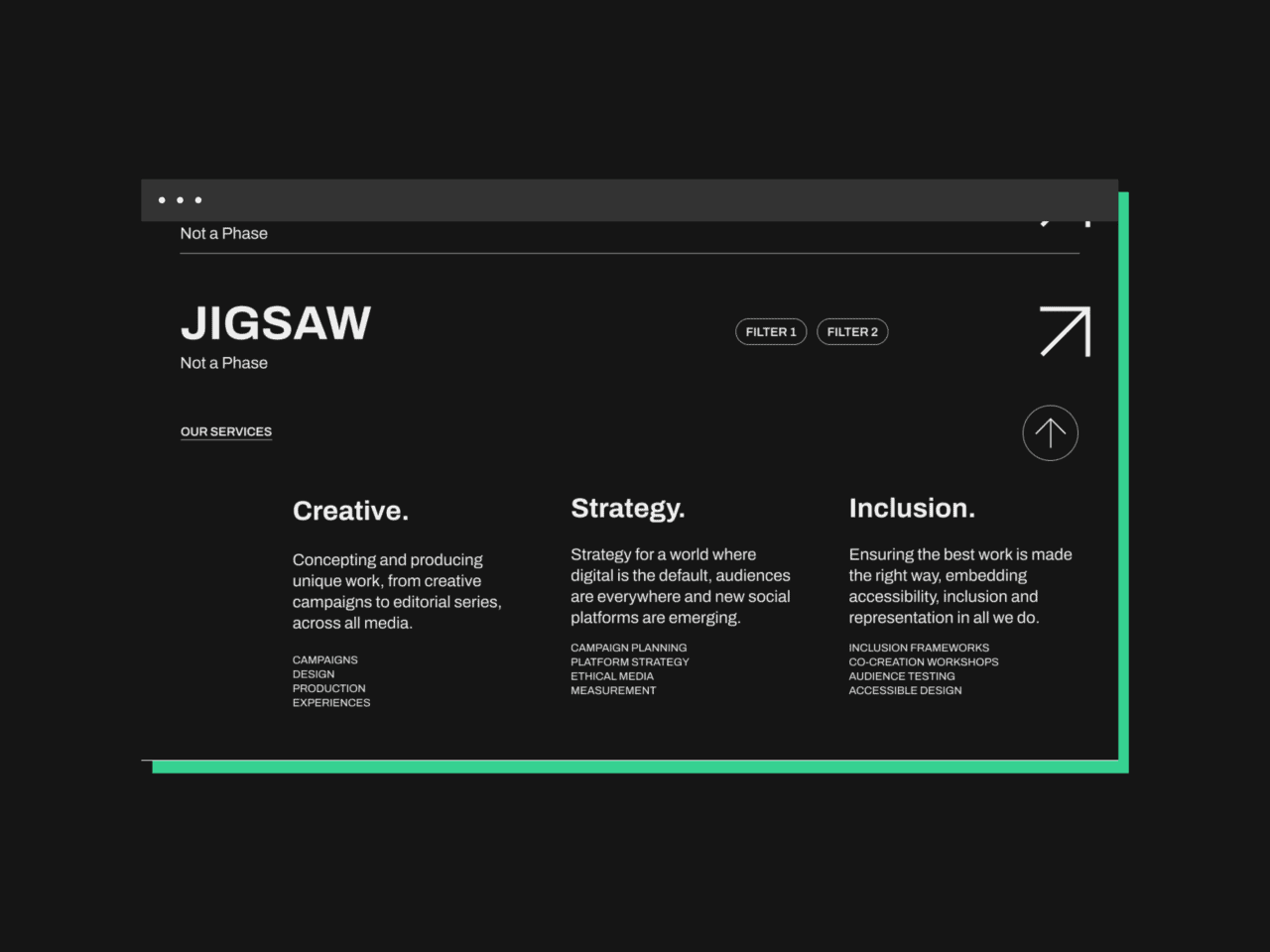This screenshot has width=1270, height=952.
Task: Click the Creative. service heading
Action: pos(350,511)
